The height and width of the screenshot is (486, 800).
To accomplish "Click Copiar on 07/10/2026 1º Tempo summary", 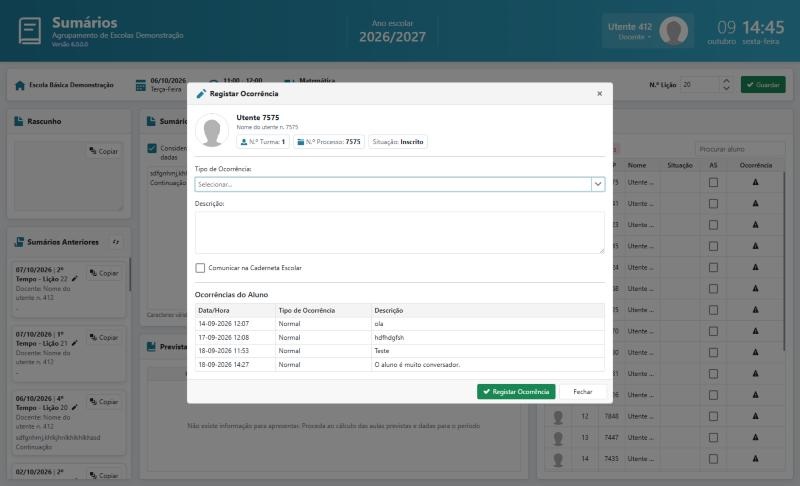I will [104, 338].
